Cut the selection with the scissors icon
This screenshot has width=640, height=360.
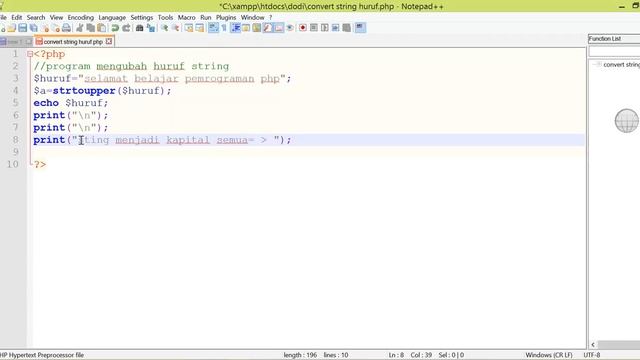click(x=80, y=28)
